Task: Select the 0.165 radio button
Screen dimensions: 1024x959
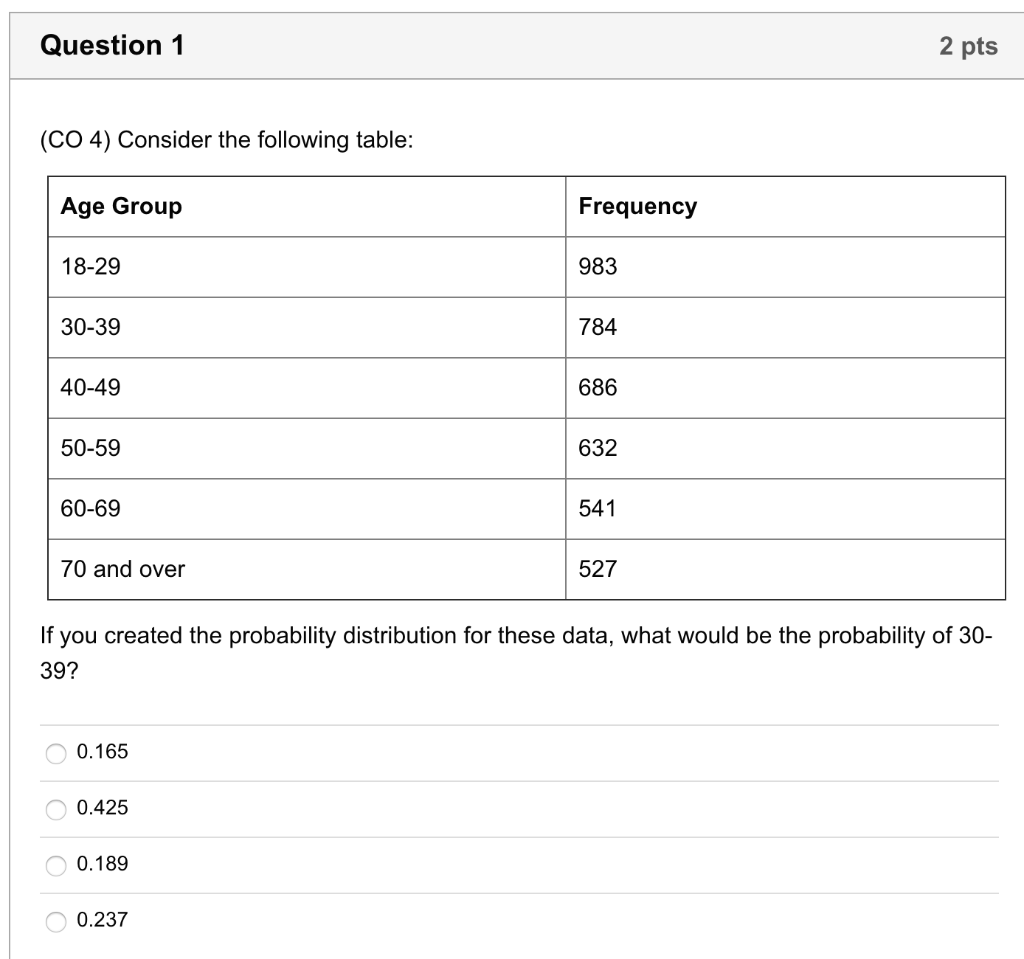Action: coord(56,753)
